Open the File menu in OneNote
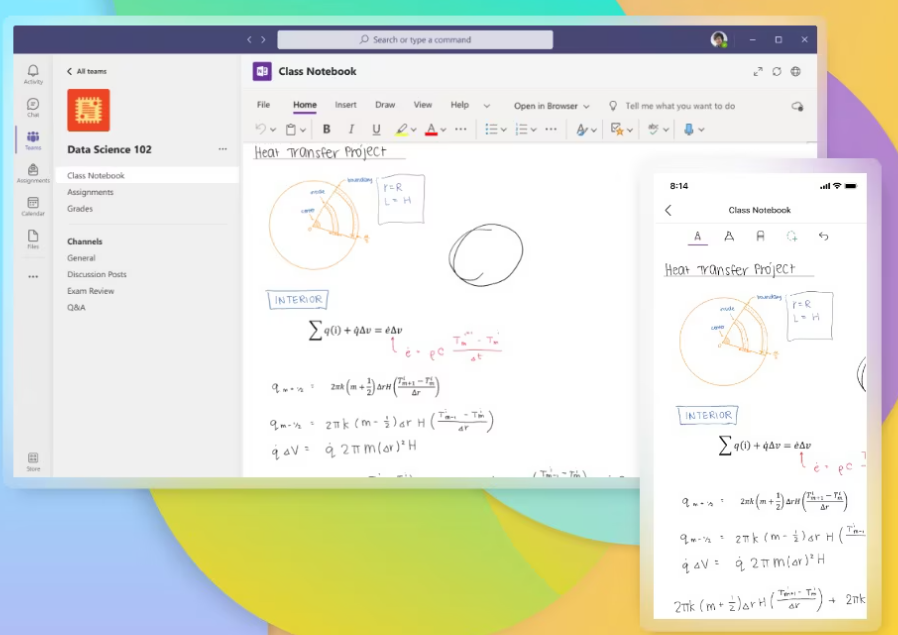 click(x=263, y=105)
